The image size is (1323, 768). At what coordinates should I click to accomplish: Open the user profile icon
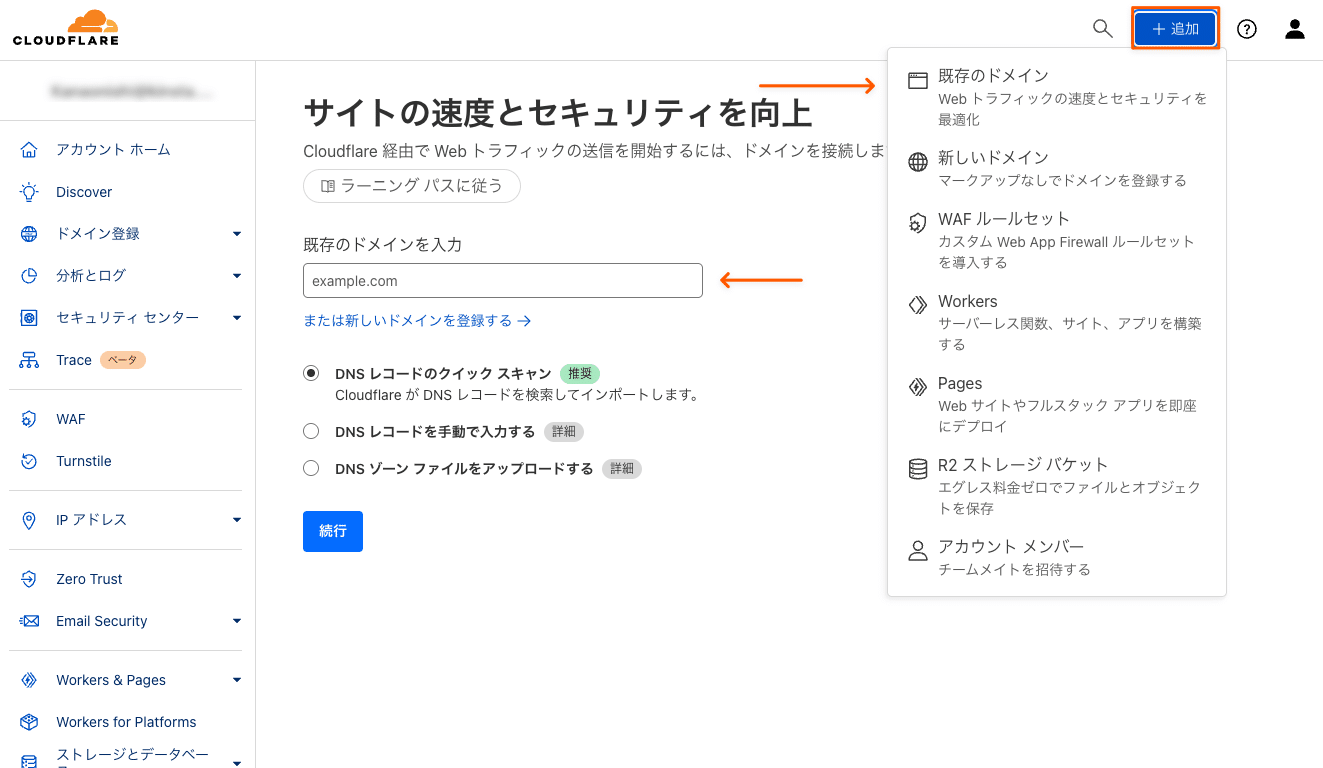point(1295,29)
